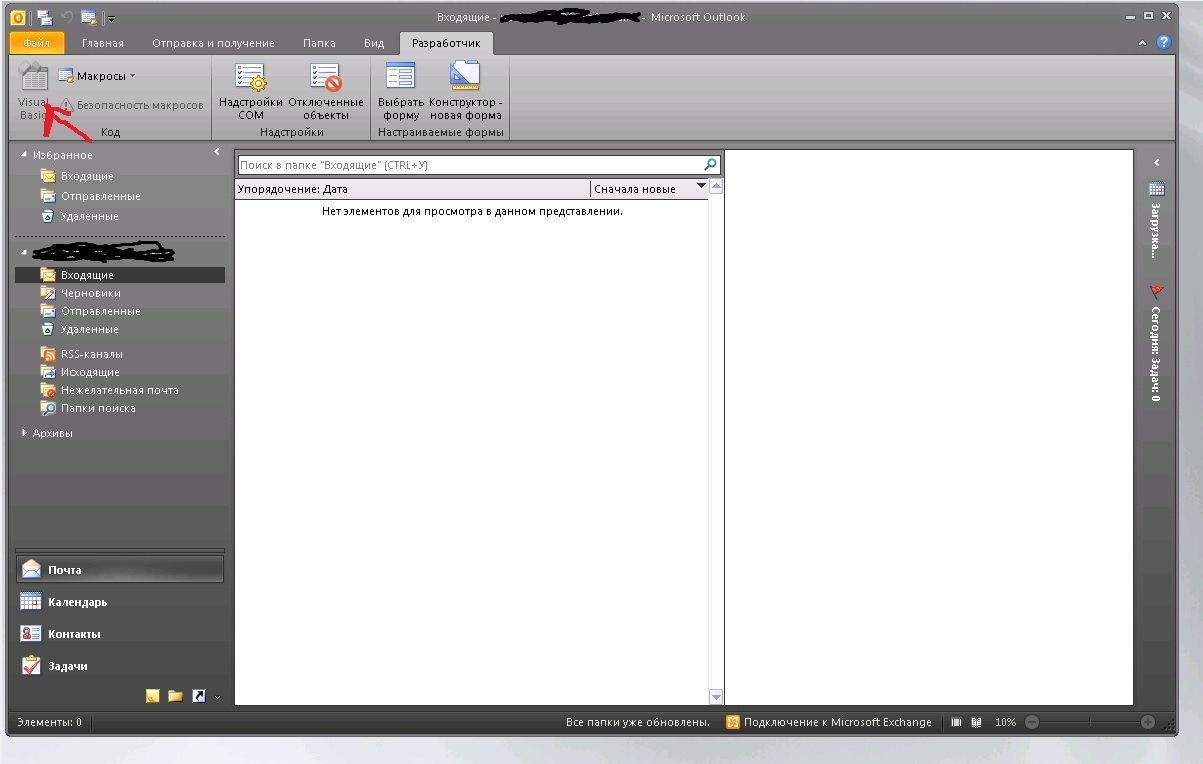Open the Файл tab
Screen dimensions: 1203x764
click(37, 44)
